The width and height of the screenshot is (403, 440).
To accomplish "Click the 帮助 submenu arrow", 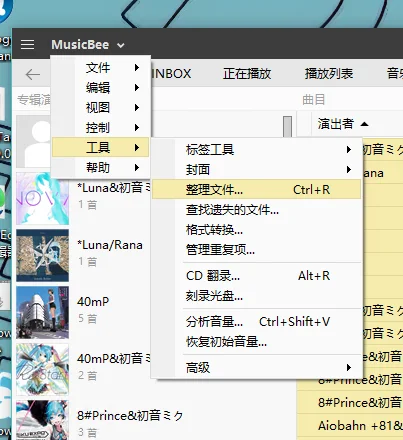I will pos(137,167).
